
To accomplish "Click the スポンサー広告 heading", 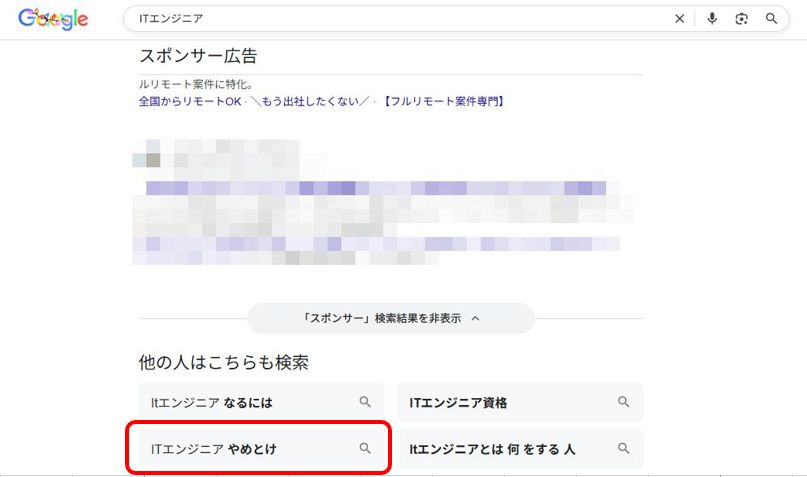I will [x=198, y=56].
